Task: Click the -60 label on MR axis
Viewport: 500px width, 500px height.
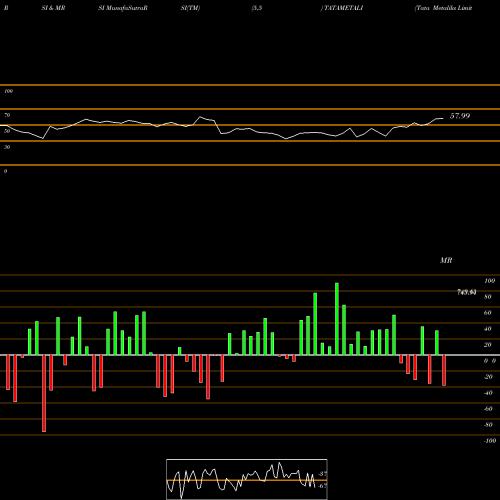Action: click(488, 409)
